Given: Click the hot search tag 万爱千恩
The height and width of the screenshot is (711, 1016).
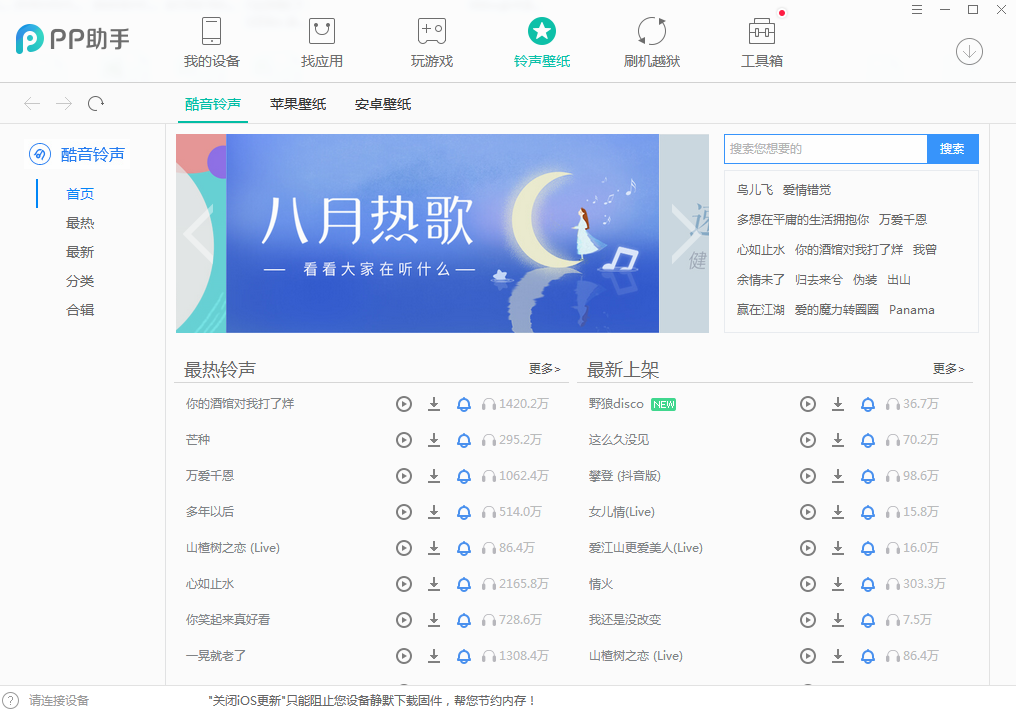Looking at the screenshot, I should point(904,219).
